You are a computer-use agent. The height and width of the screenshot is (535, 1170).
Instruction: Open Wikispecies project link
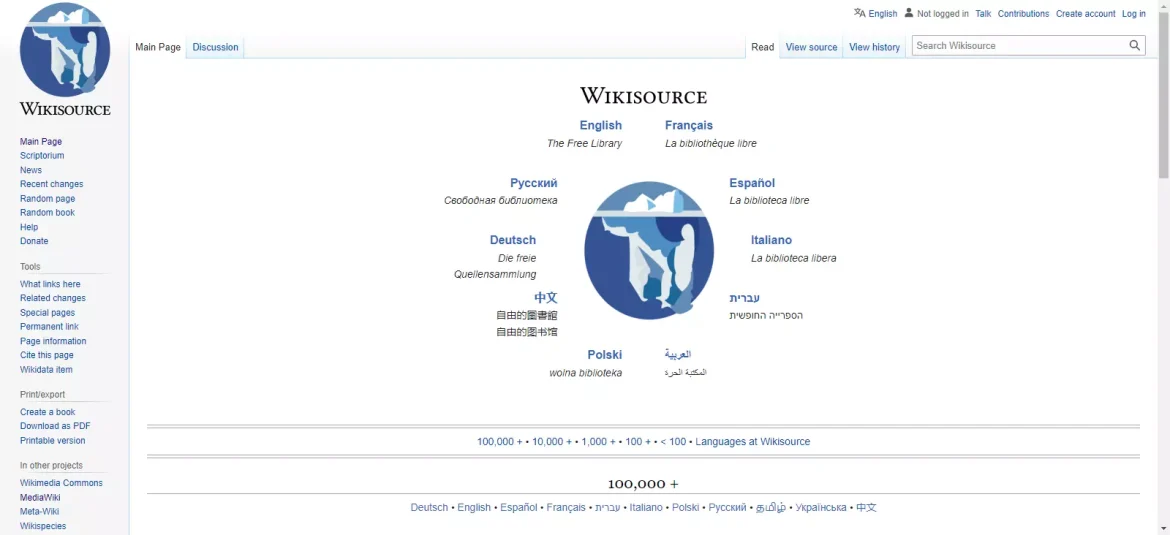tap(43, 526)
